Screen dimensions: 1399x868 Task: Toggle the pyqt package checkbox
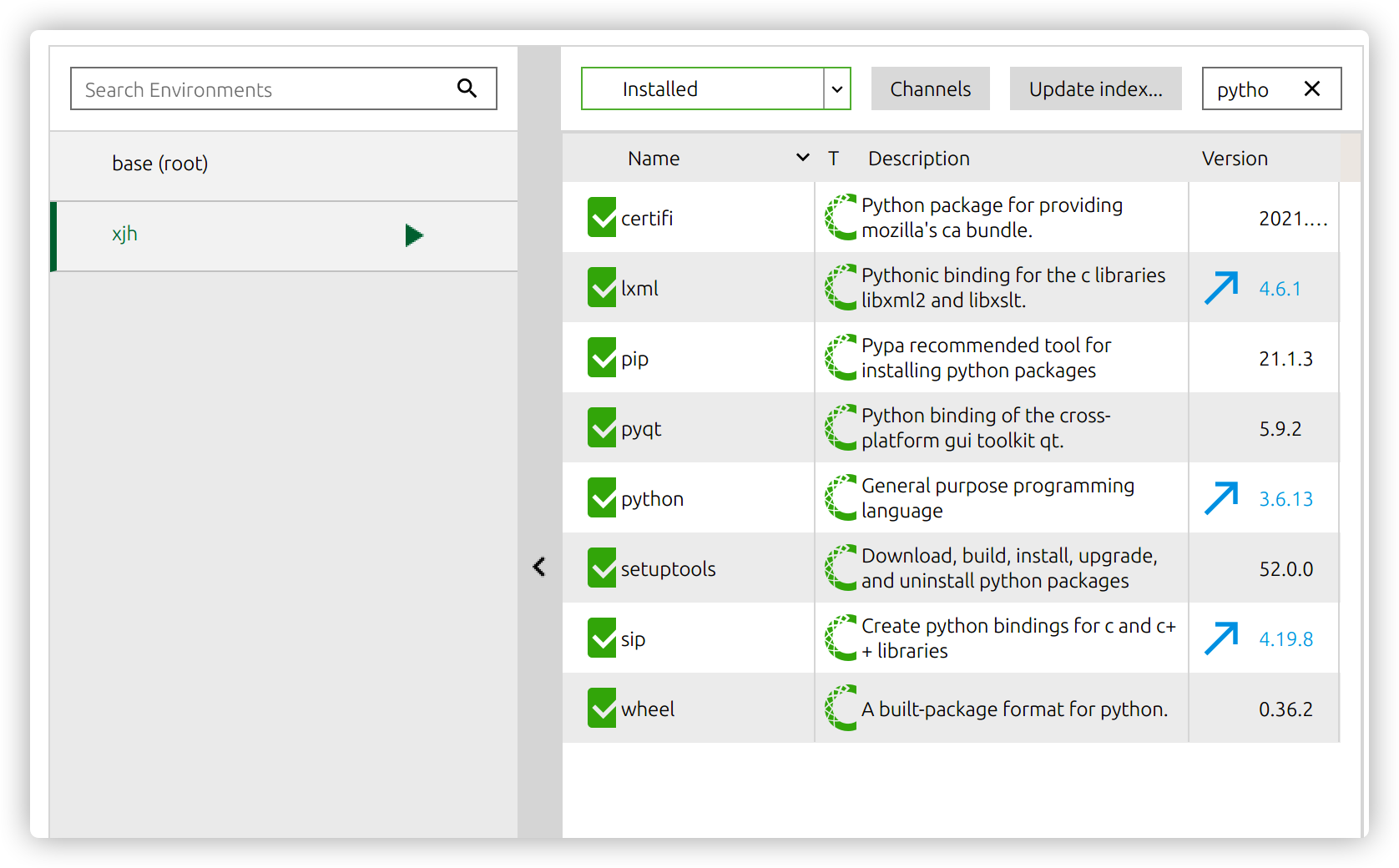coord(602,427)
